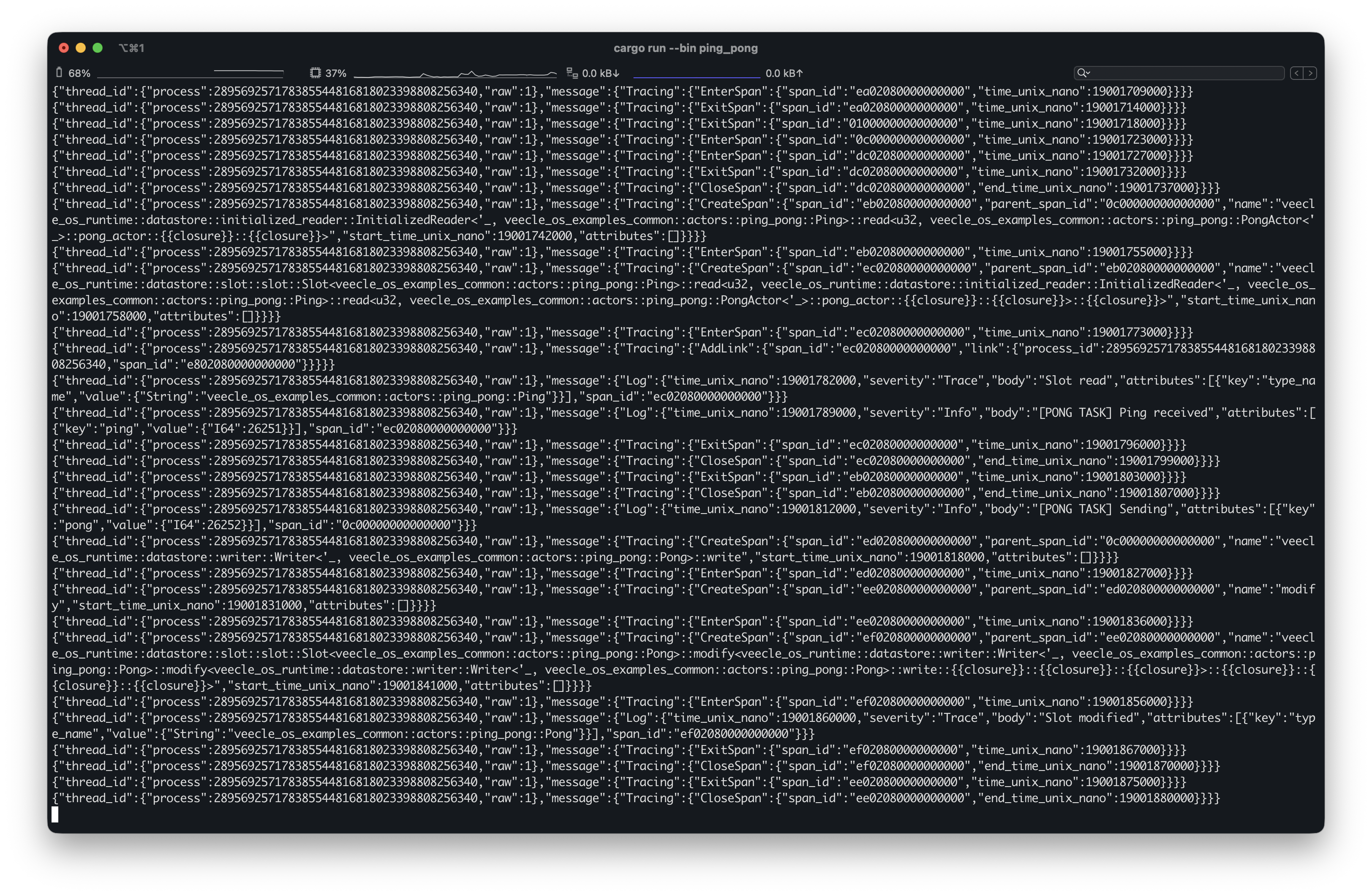This screenshot has width=1372, height=896.
Task: Click the ⌥⌘1 window shortcut label
Action: [x=131, y=48]
